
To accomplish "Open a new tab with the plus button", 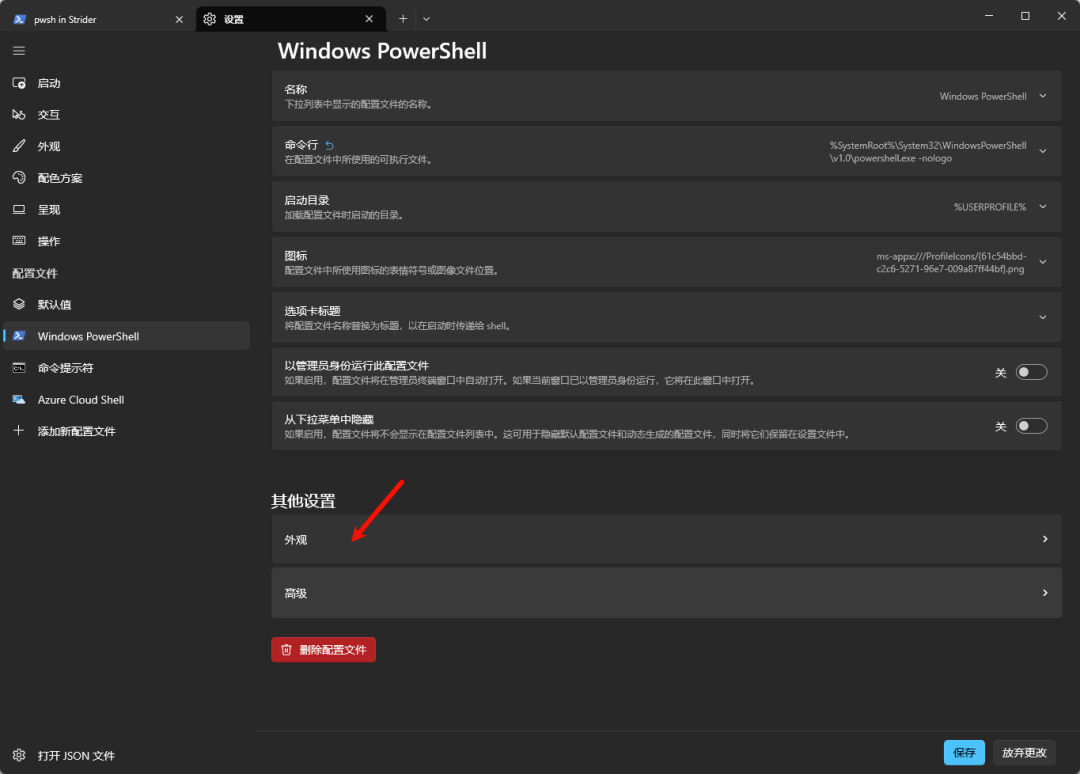I will (x=403, y=19).
